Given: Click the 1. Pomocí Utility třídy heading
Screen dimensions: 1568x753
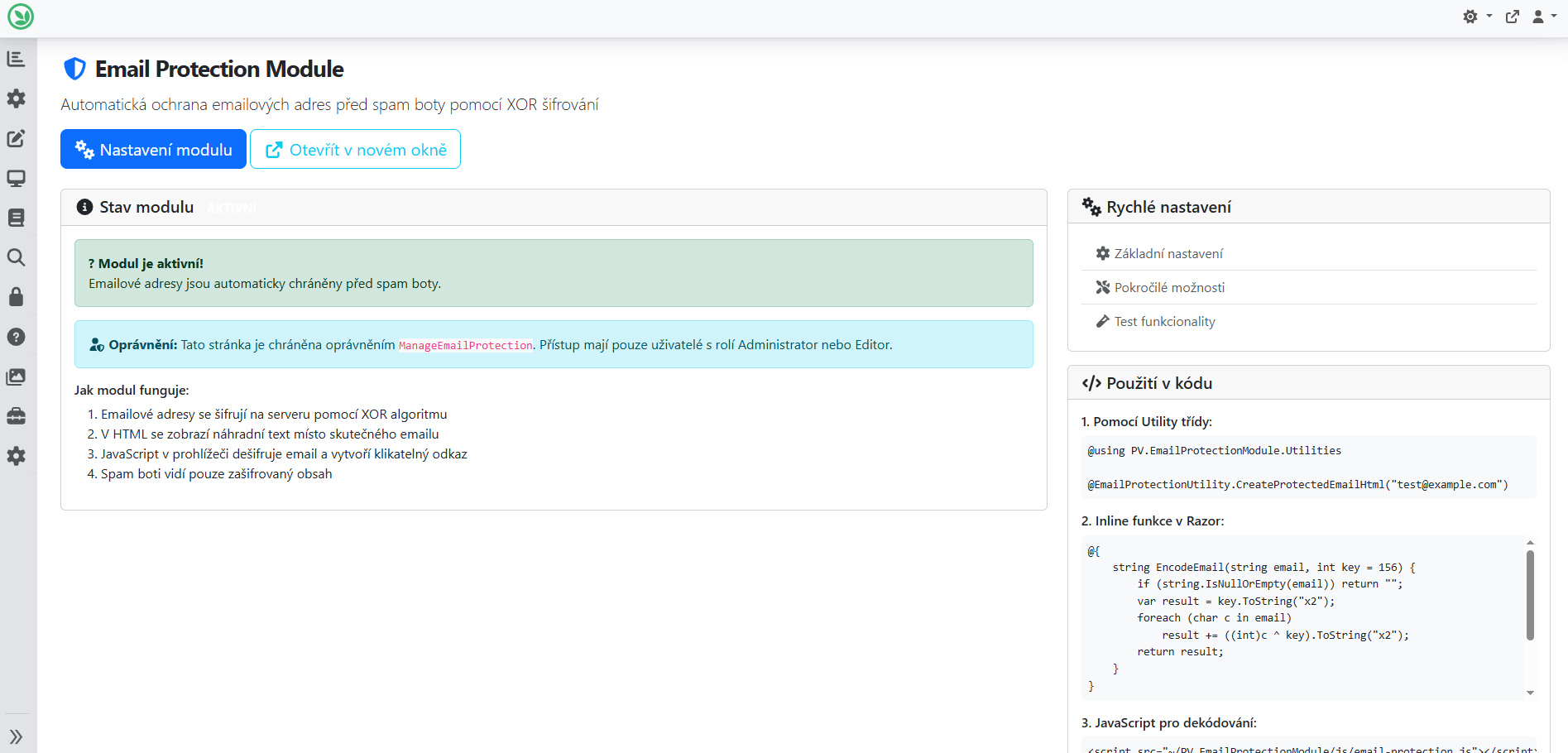Looking at the screenshot, I should click(1147, 421).
